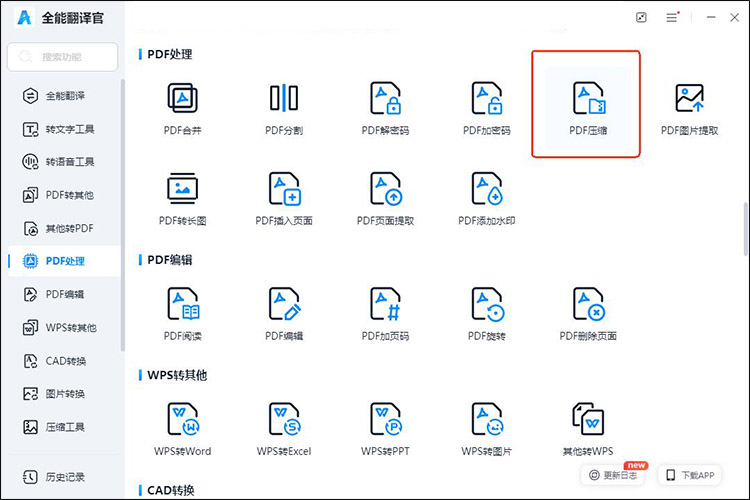Open the hamburger menu in title bar
The width and height of the screenshot is (750, 500).
pyautogui.click(x=672, y=18)
